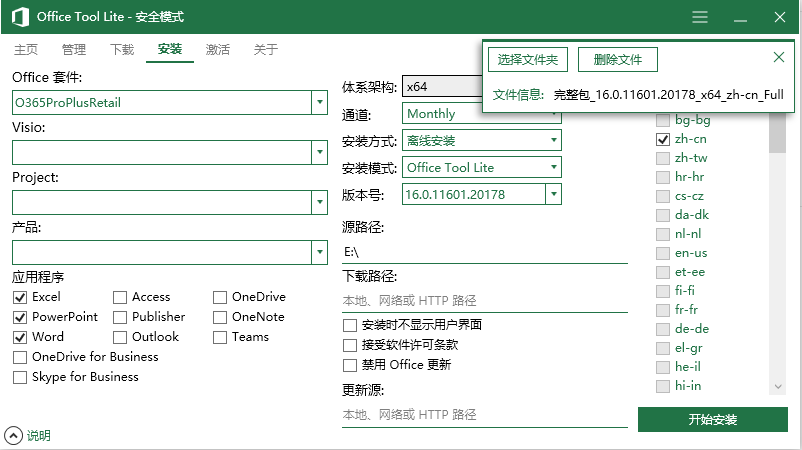Enable the Outlook application checkbox

120,337
